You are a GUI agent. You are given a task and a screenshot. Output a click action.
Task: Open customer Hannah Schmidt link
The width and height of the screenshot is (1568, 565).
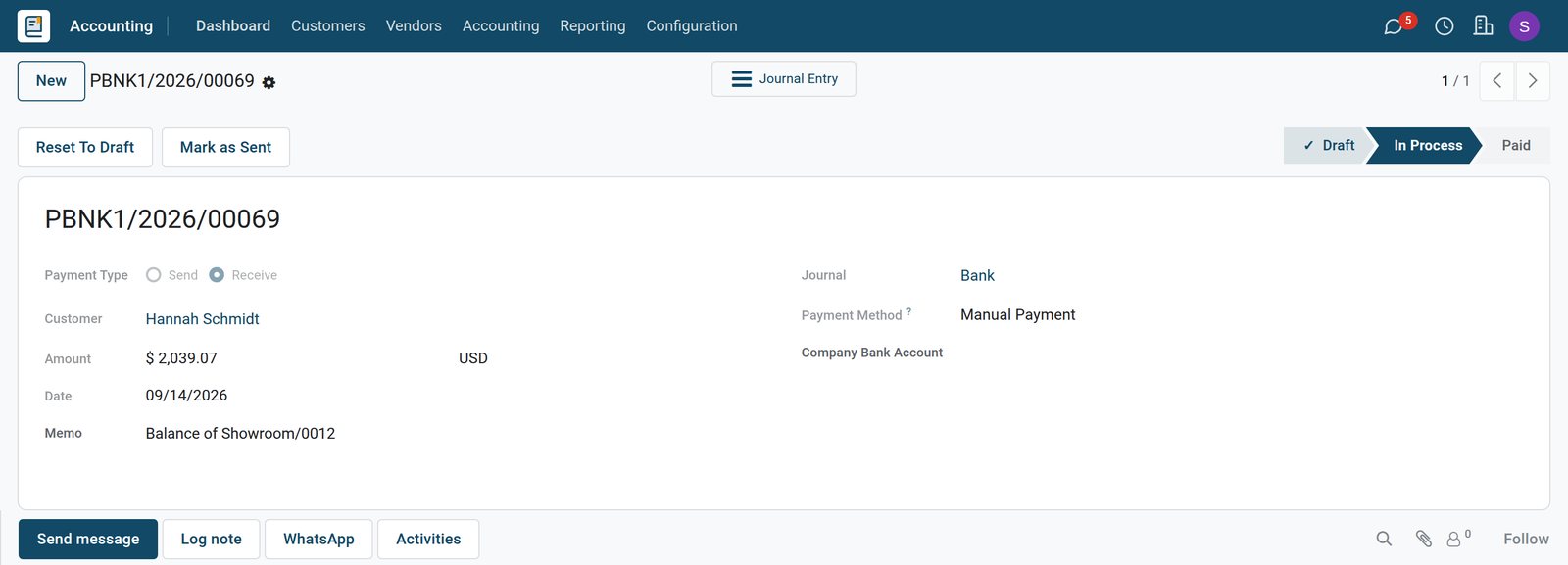[x=203, y=319]
